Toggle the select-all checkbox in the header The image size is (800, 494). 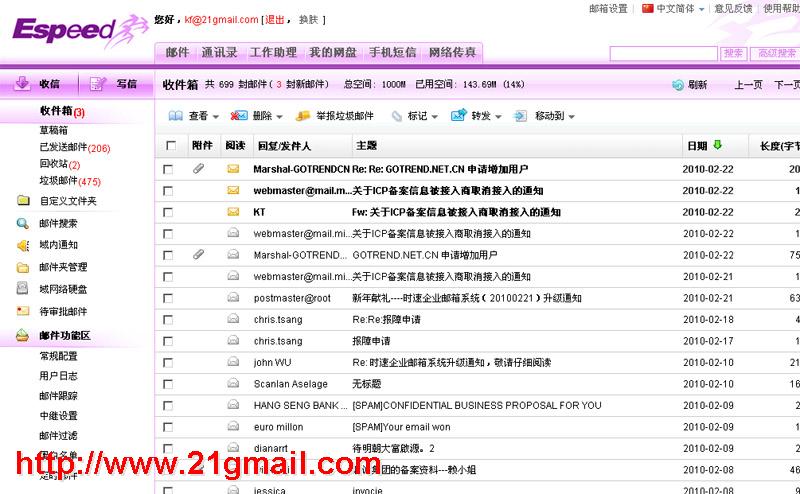click(x=169, y=146)
